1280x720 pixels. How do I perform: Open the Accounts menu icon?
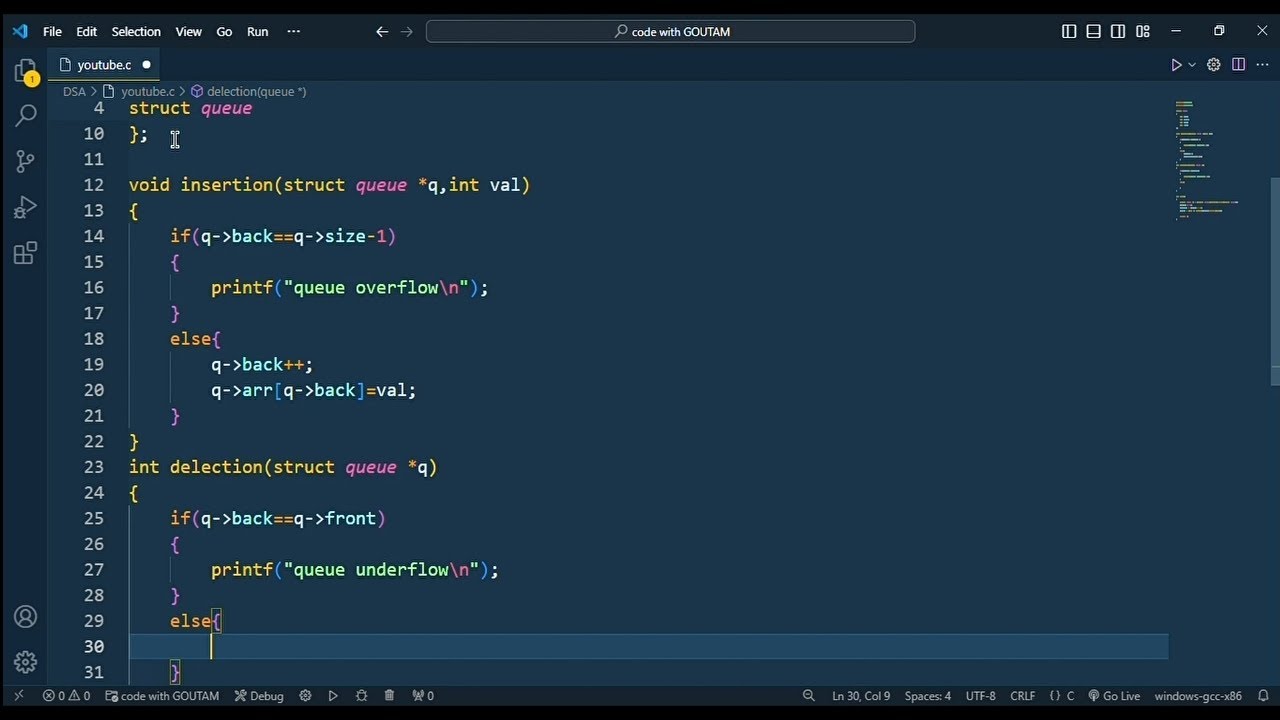[25, 617]
